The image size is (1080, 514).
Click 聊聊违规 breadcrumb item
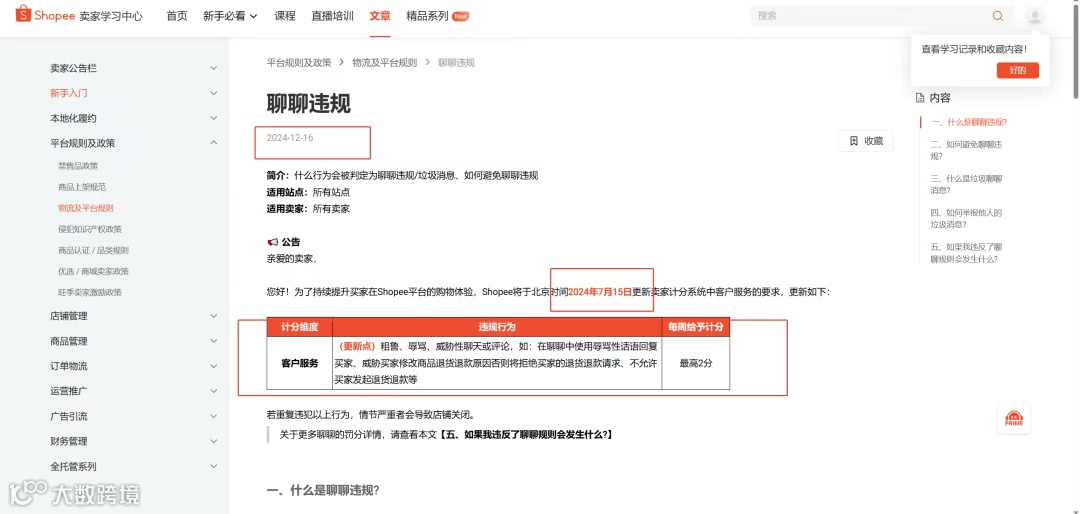(456, 63)
